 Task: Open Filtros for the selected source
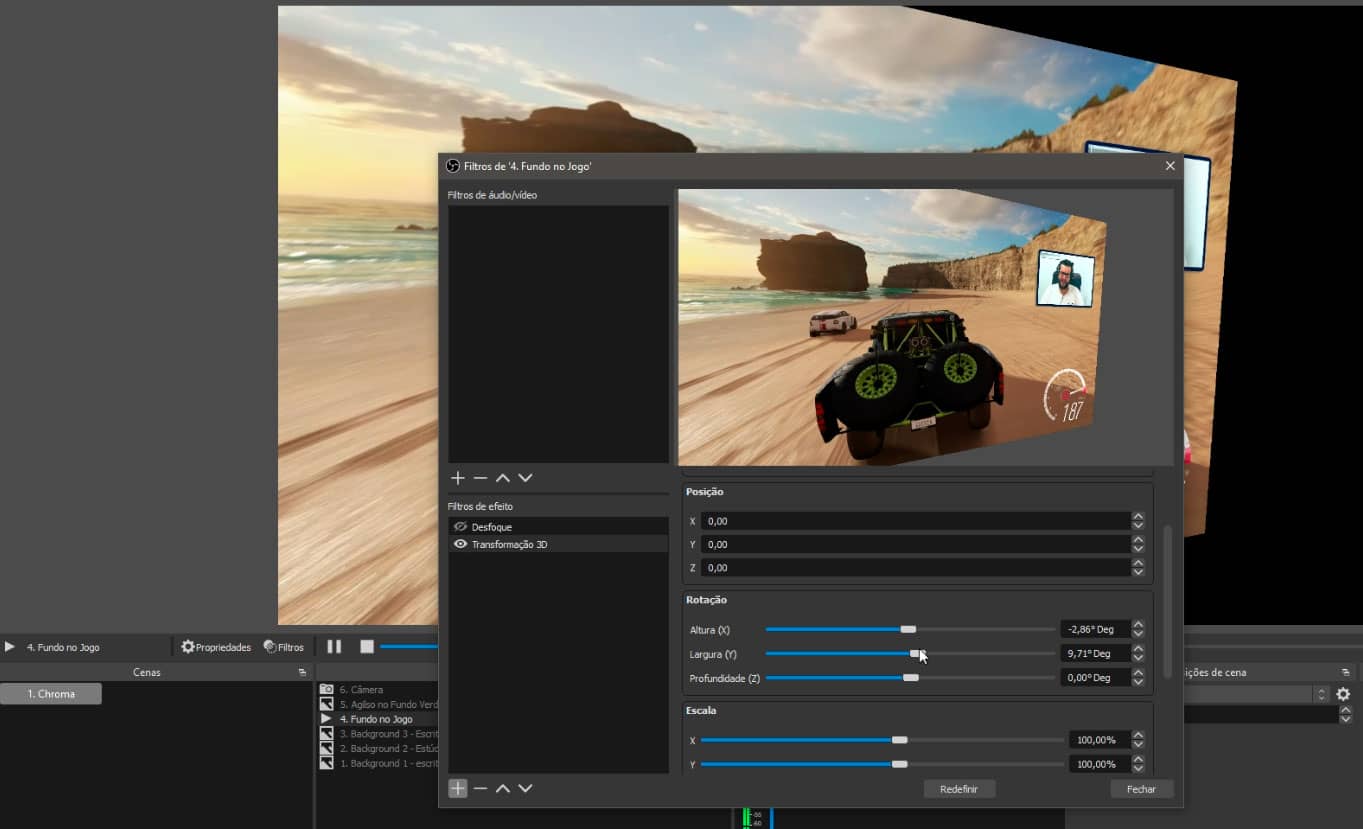point(284,647)
